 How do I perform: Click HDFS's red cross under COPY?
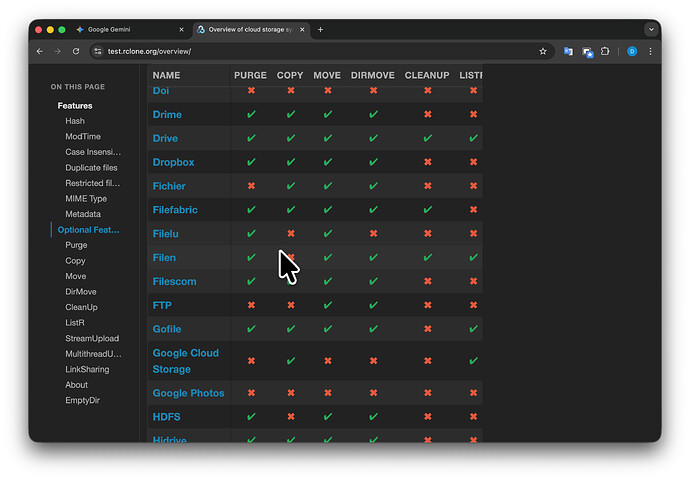coord(291,417)
